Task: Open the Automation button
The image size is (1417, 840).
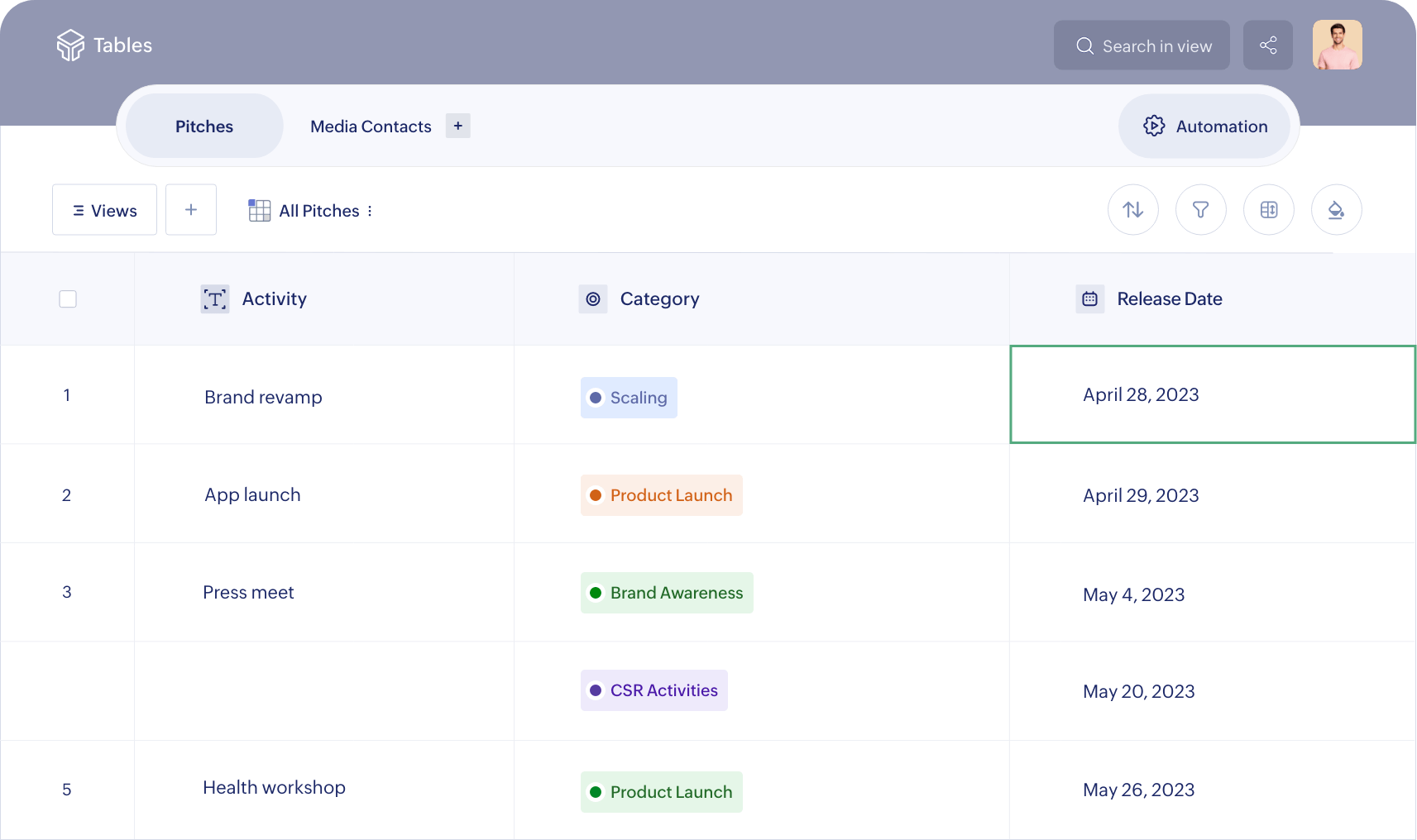Action: (x=1204, y=126)
